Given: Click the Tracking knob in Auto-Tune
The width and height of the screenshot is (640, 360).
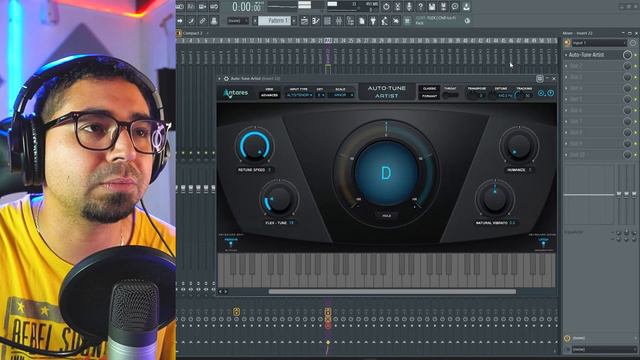Looking at the screenshot, I should click(520, 96).
